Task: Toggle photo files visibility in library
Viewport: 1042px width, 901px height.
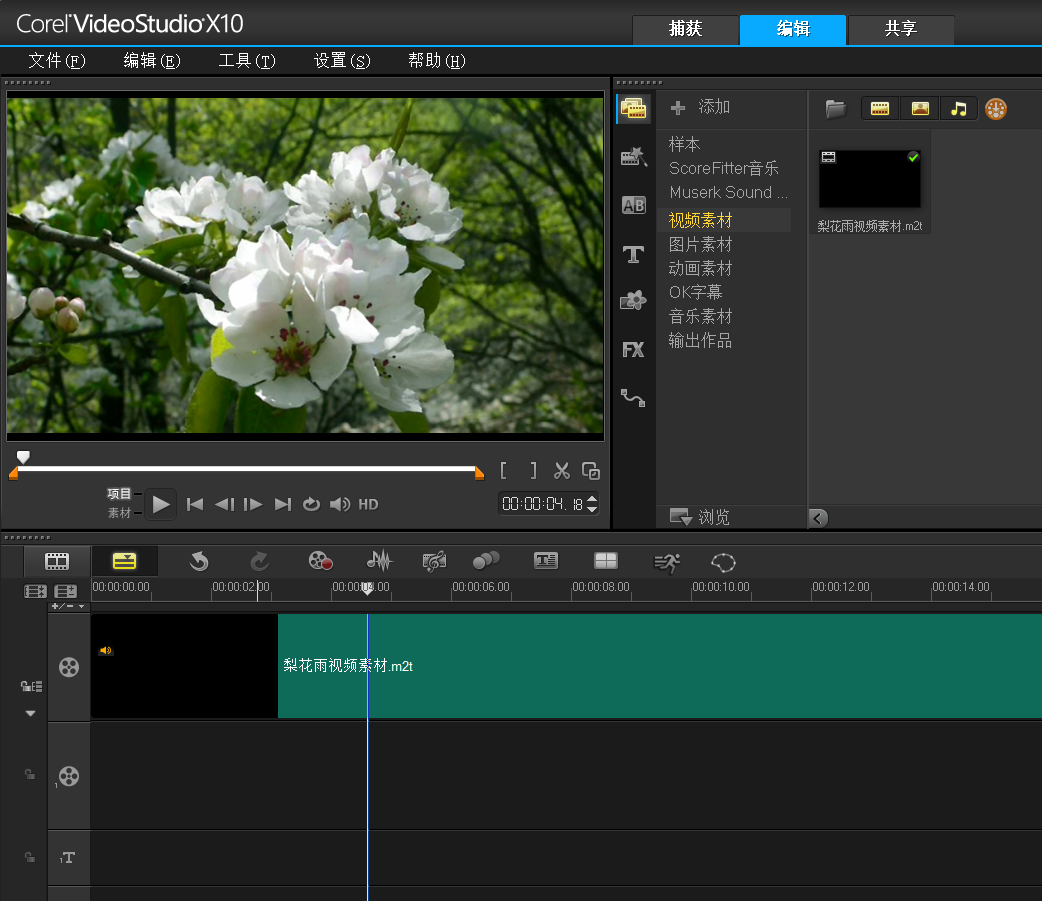Action: tap(920, 109)
